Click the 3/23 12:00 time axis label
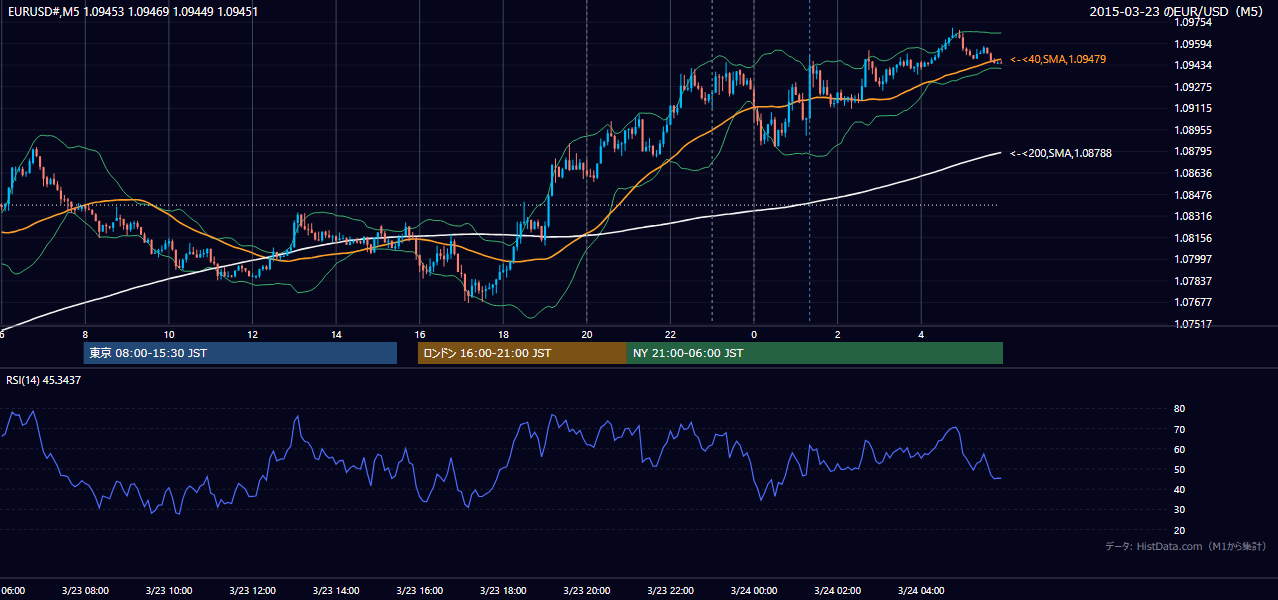The image size is (1278, 600). [252, 591]
